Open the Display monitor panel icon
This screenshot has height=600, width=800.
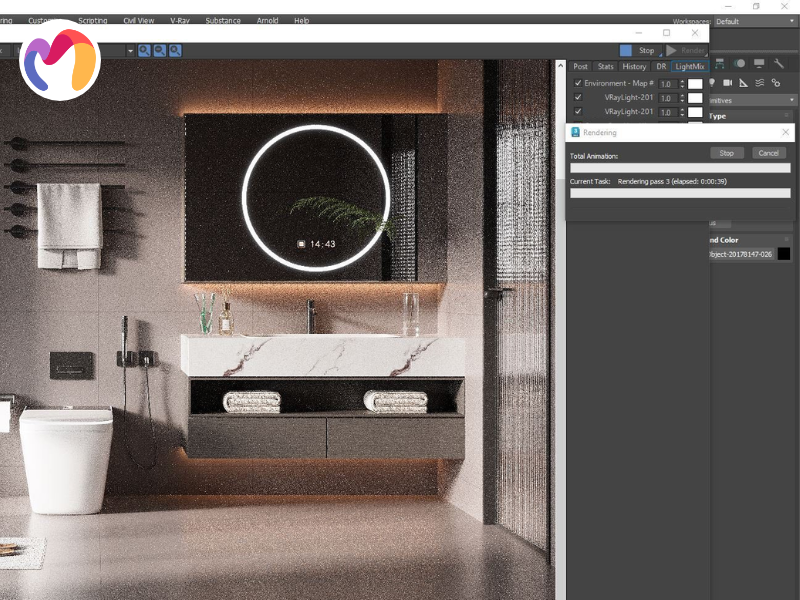759,64
